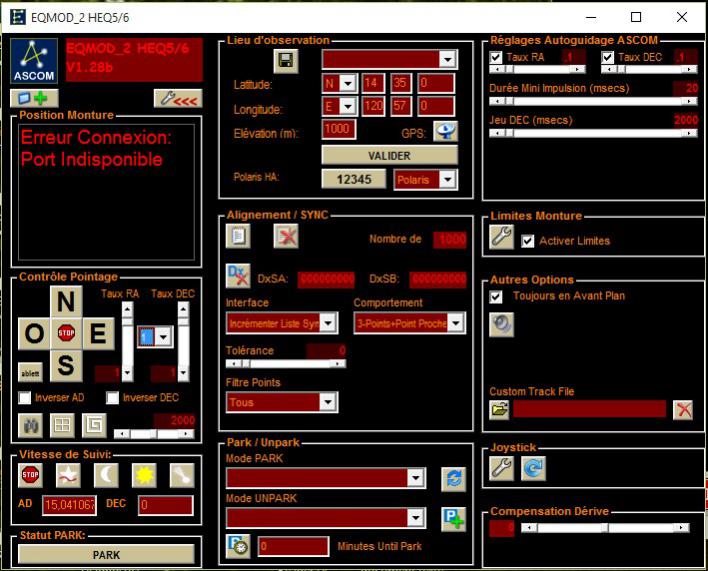Open Latitude N hemisphere dropdown

pos(348,83)
